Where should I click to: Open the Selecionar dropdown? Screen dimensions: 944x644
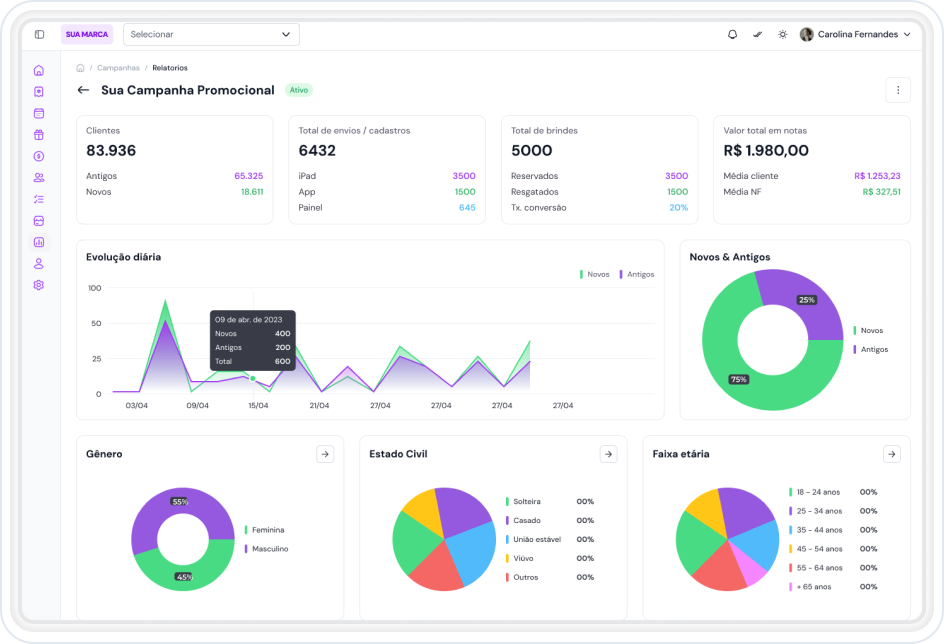click(211, 34)
